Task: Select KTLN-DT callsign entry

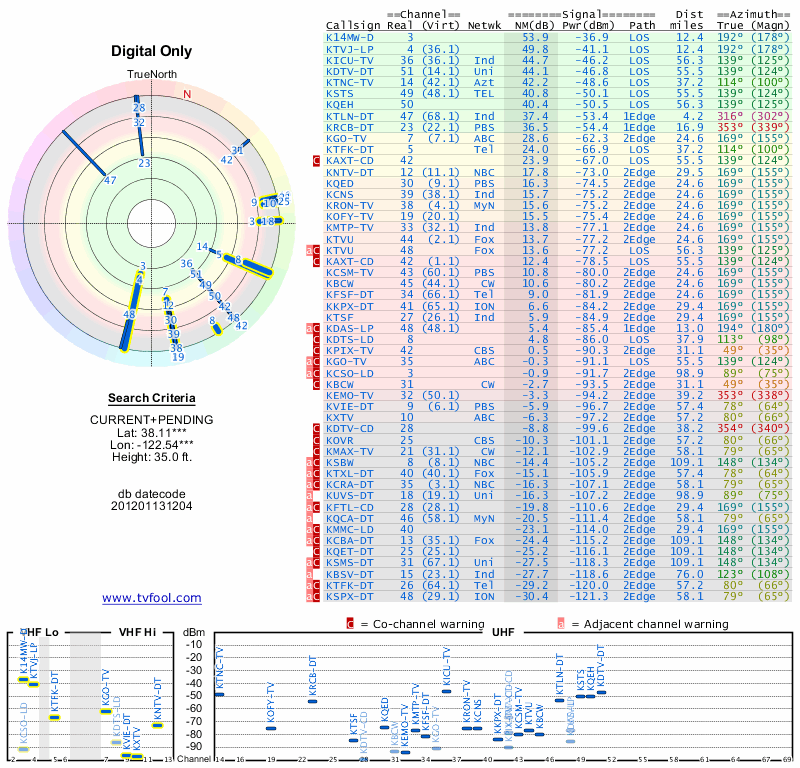Action: coord(350,117)
